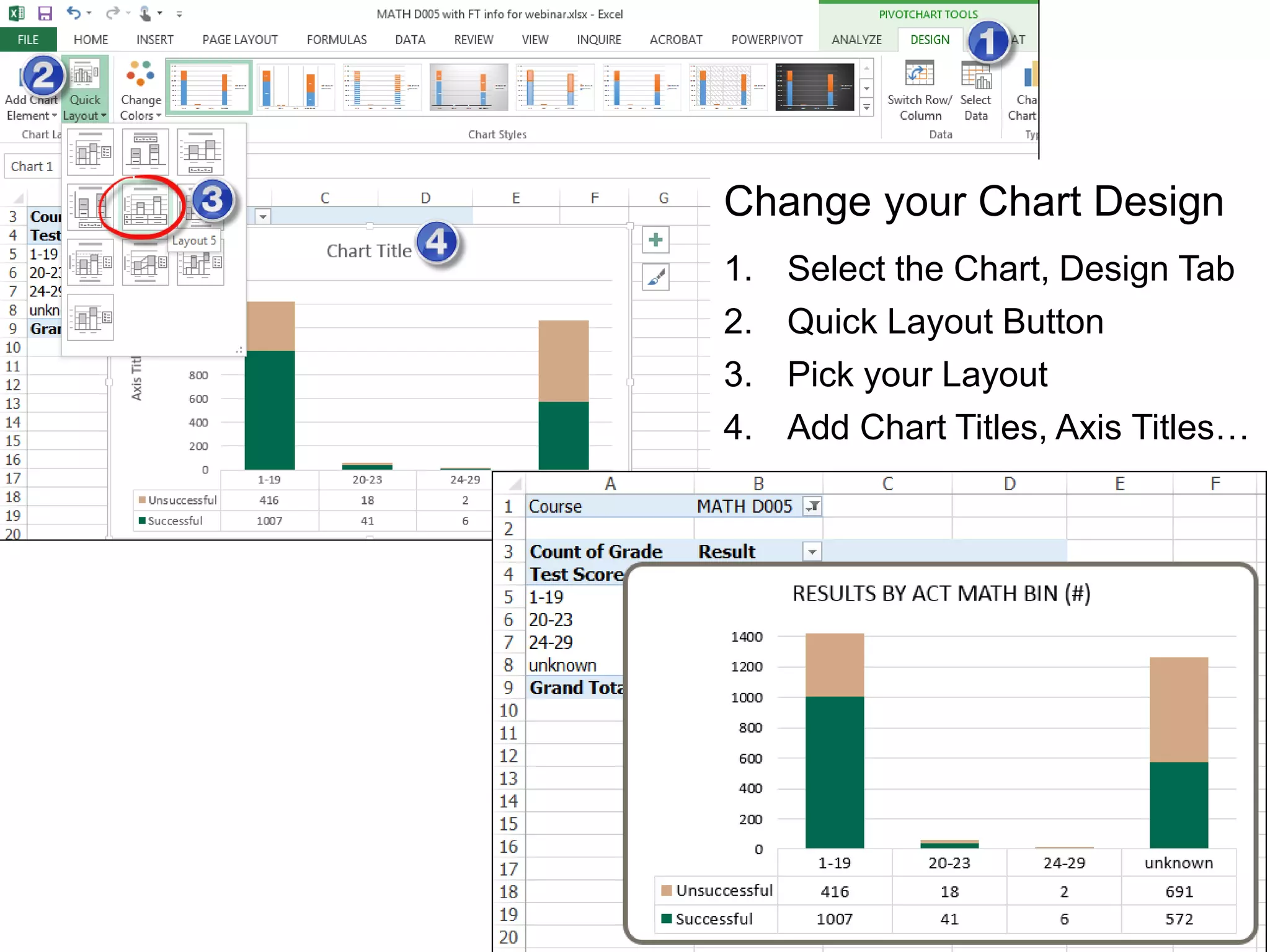
Task: Switch to the FORMULAS tab
Action: tap(337, 40)
